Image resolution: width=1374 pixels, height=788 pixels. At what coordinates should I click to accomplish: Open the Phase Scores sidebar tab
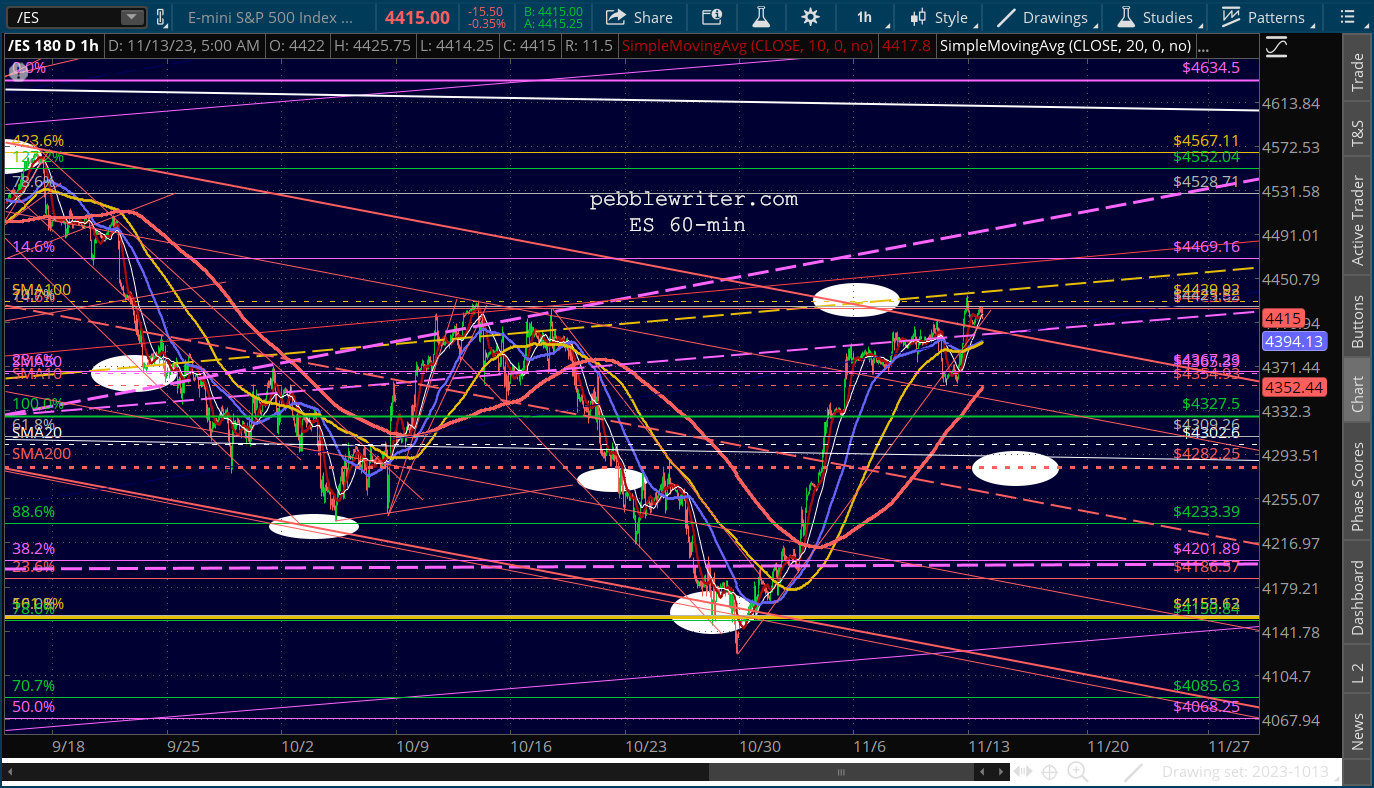[x=1357, y=487]
